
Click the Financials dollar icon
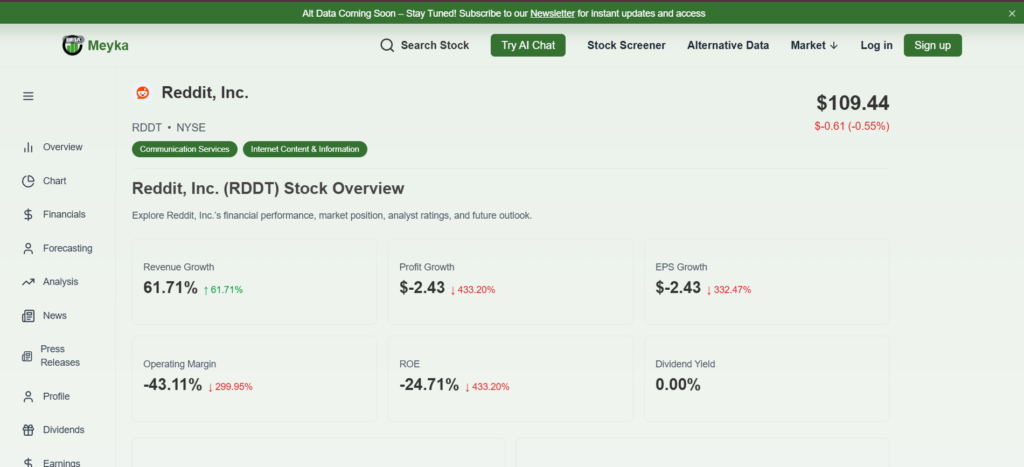[x=28, y=214]
